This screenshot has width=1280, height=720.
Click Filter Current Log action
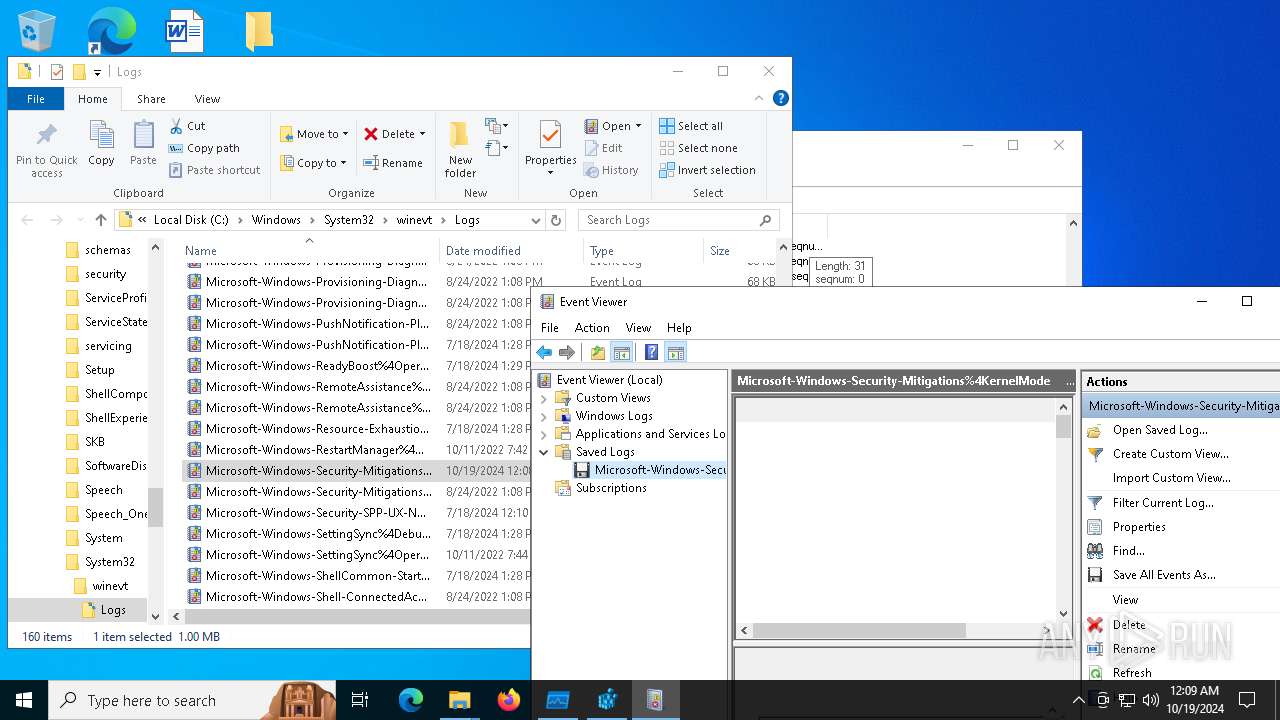[1163, 503]
